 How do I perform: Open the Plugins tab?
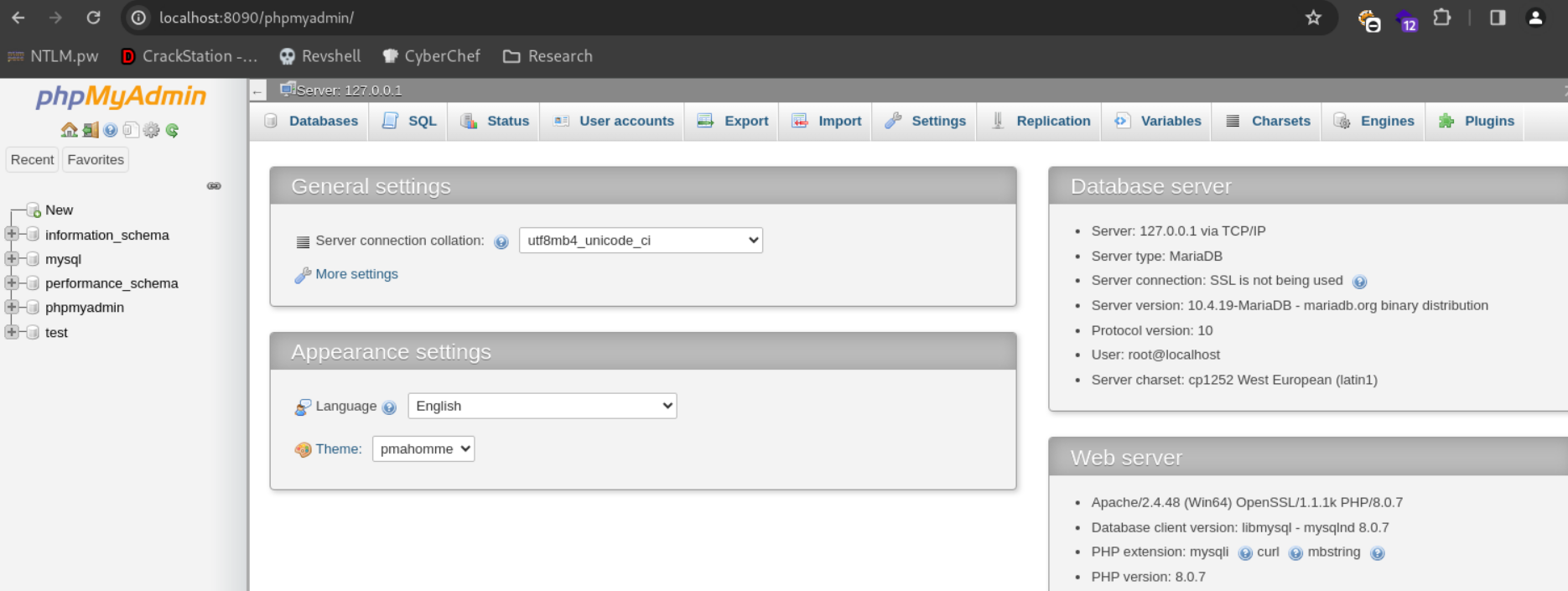pos(1476,121)
